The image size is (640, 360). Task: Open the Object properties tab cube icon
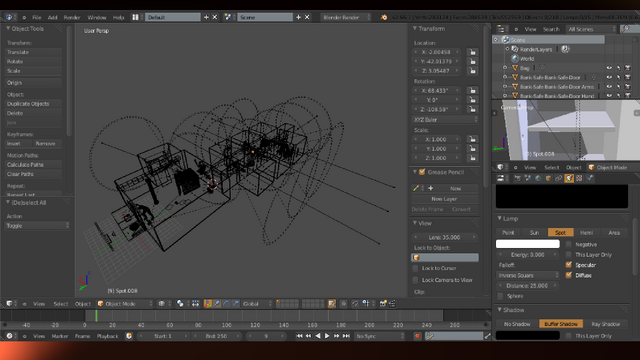pos(548,178)
